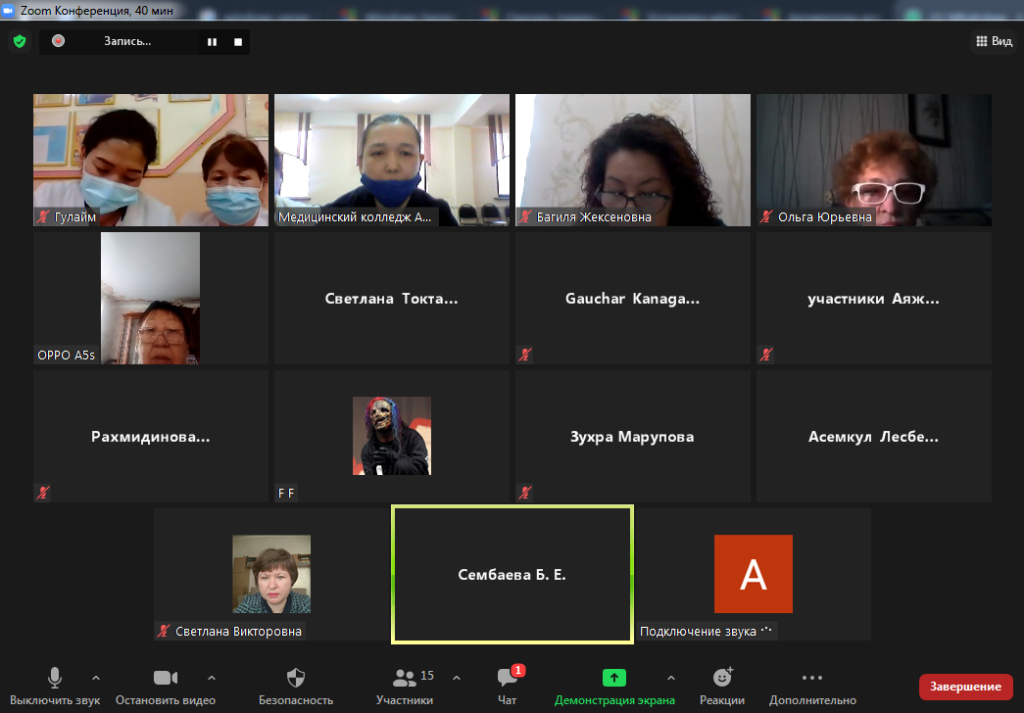Select Ольга Юрьевна's video tile

coord(873,160)
